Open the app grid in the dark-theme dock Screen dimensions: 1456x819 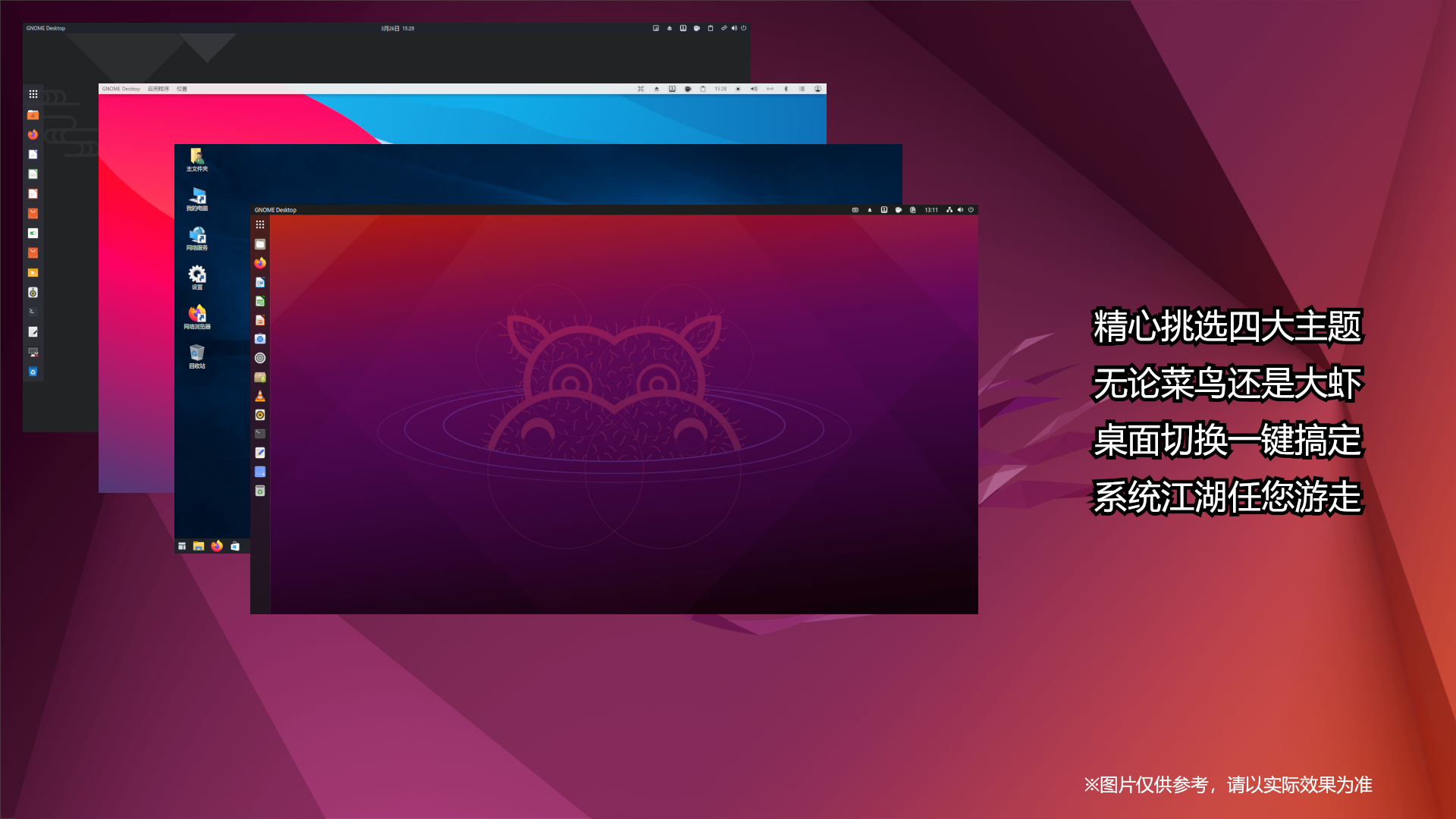33,94
